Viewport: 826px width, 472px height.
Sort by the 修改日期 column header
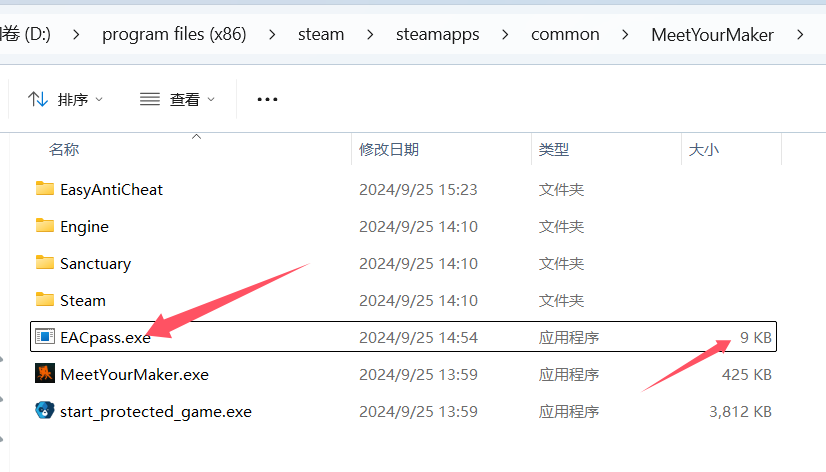point(389,150)
